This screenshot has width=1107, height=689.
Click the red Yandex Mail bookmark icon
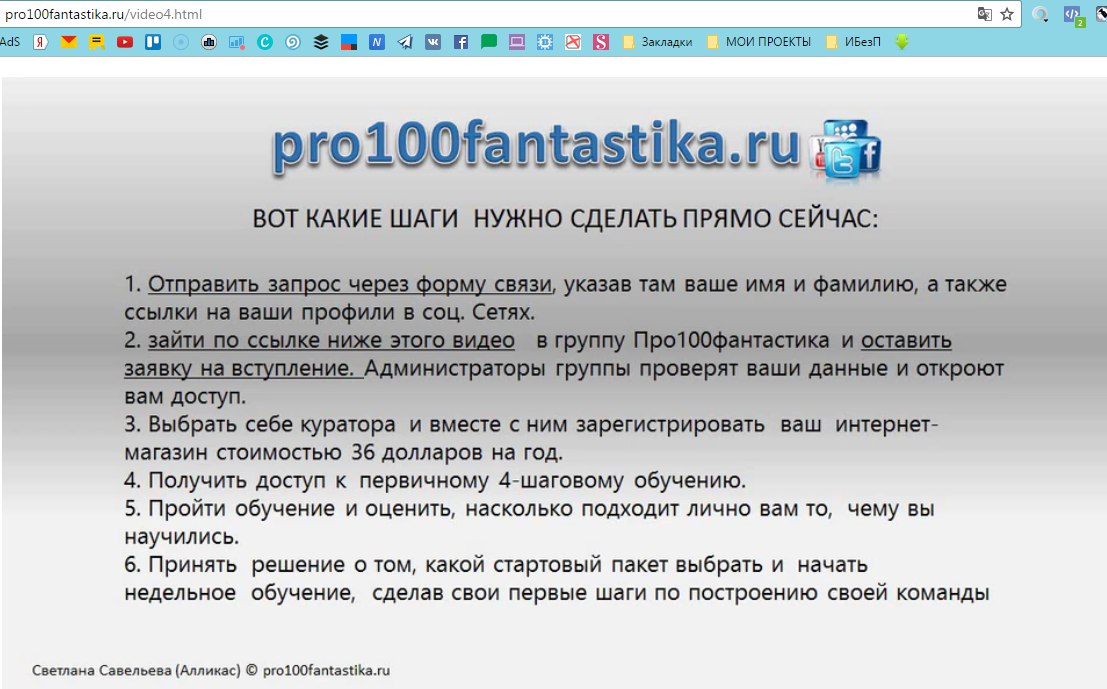(69, 42)
